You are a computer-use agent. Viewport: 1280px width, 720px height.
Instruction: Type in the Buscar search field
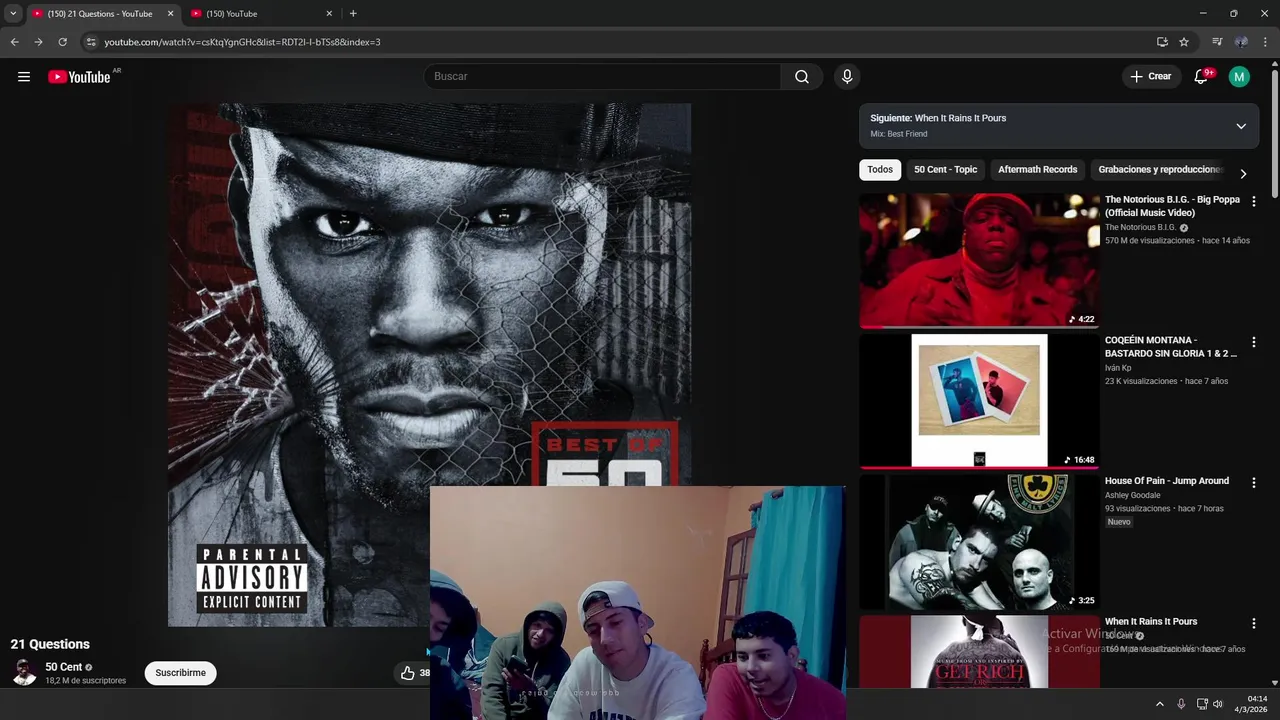pyautogui.click(x=602, y=77)
